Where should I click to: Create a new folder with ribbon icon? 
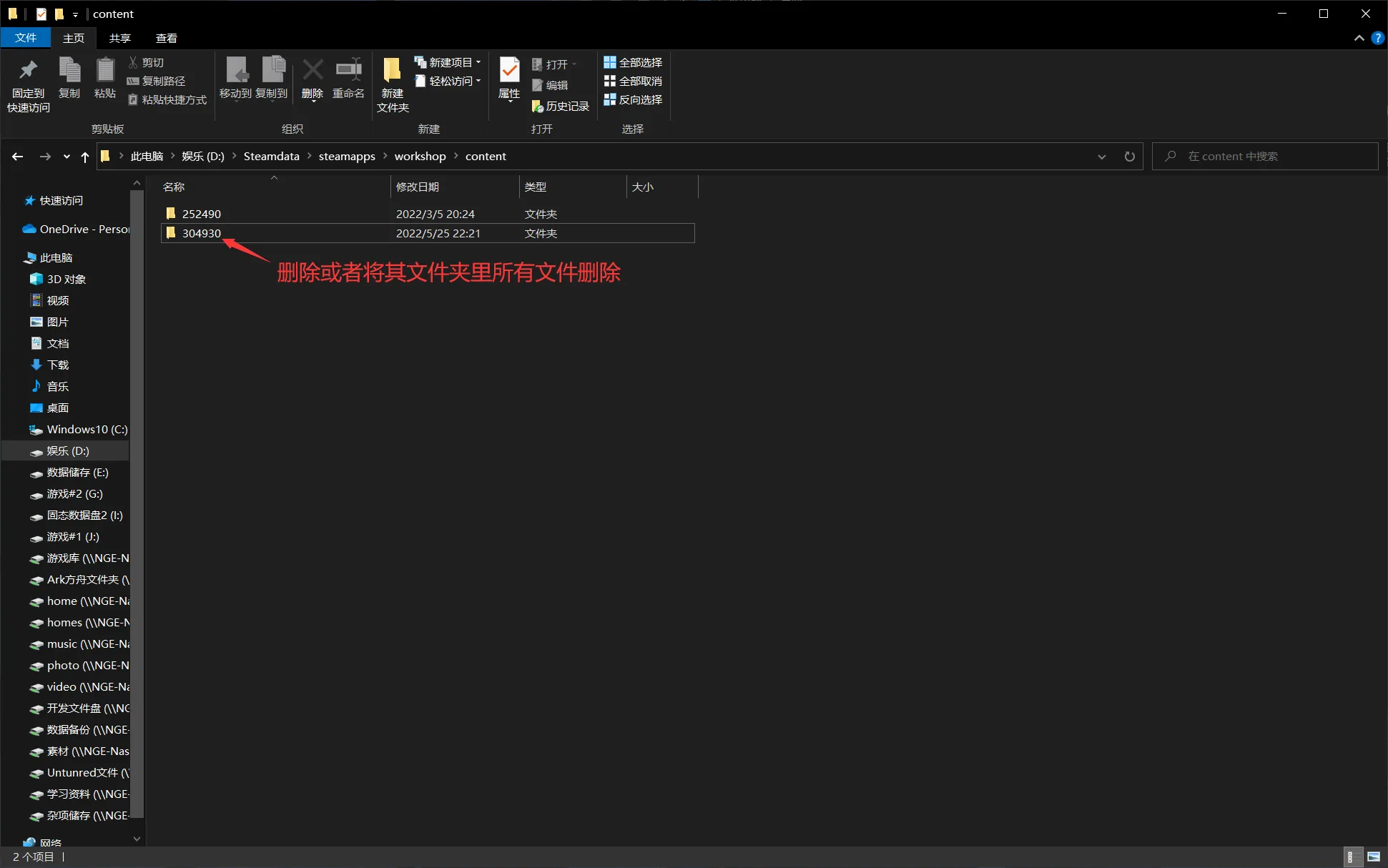392,70
